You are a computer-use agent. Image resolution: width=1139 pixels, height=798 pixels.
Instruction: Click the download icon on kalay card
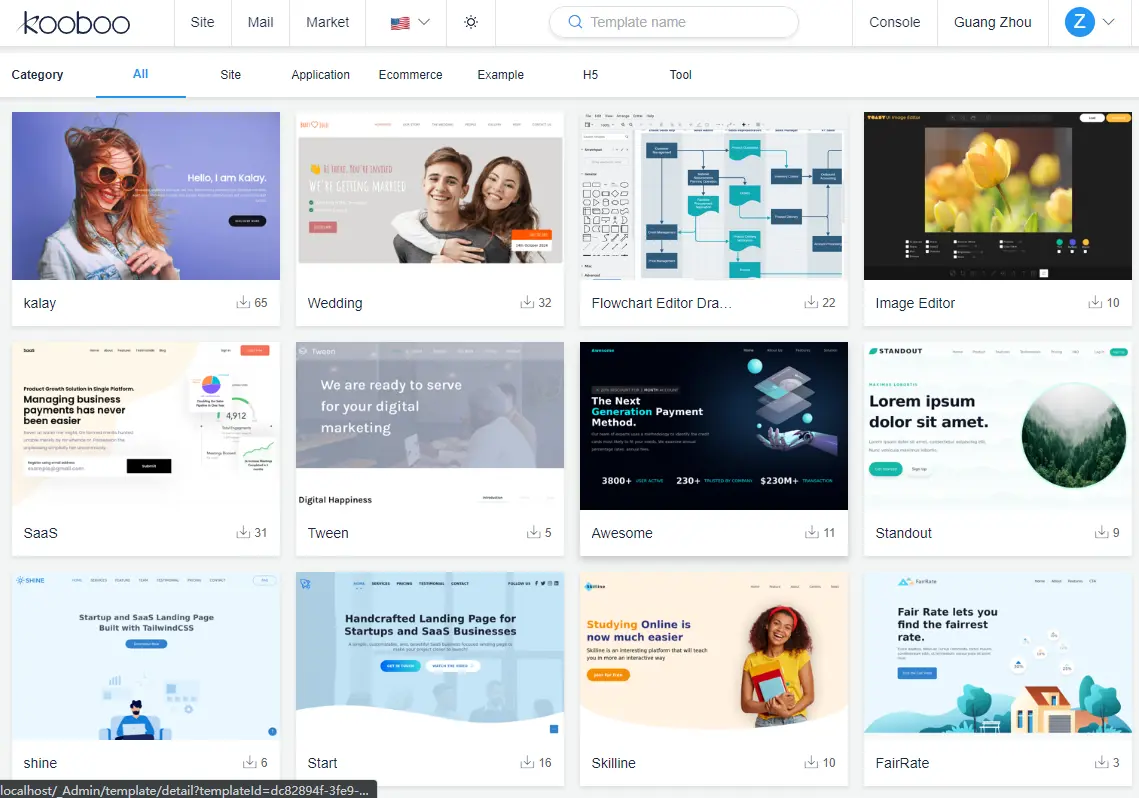point(243,302)
